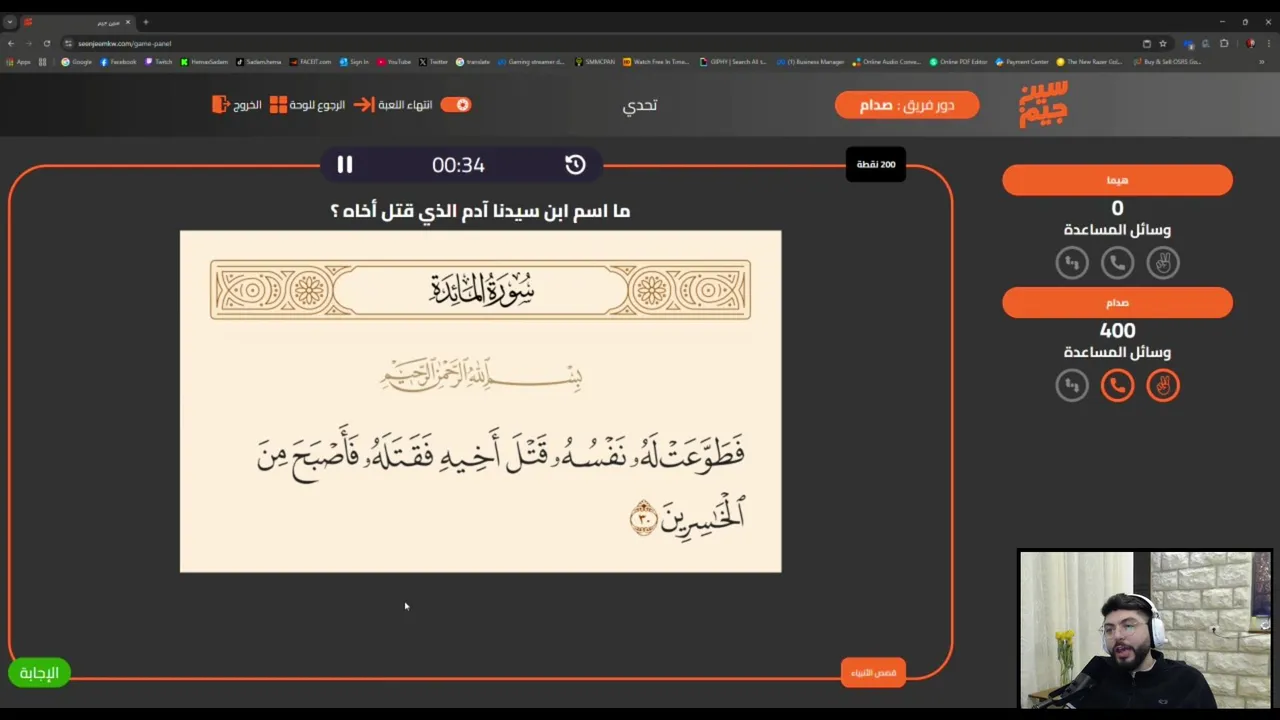Use صدام team's two-answers hand lifeline

pyautogui.click(x=1163, y=385)
